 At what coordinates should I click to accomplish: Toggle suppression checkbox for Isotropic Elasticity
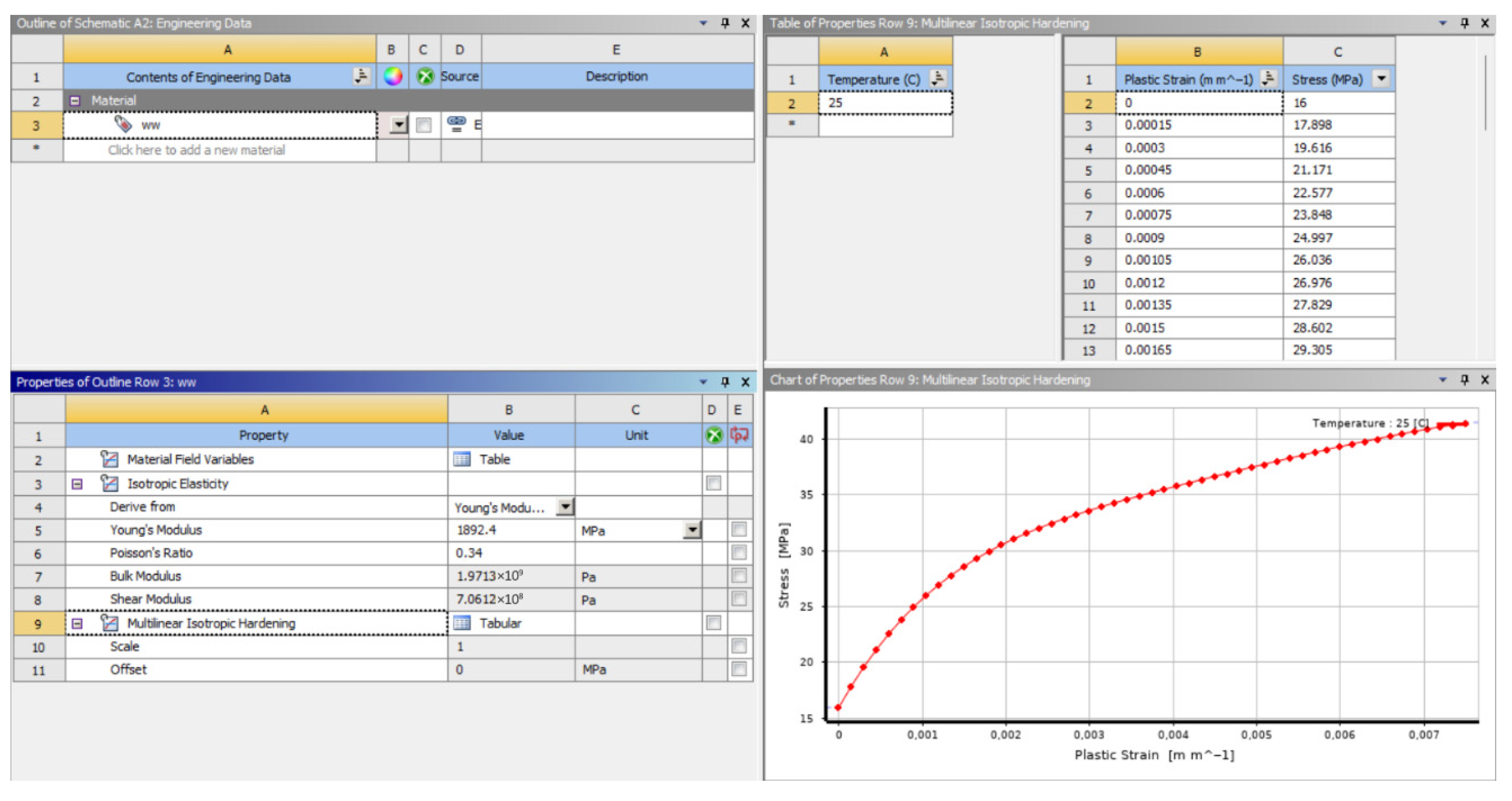click(713, 483)
